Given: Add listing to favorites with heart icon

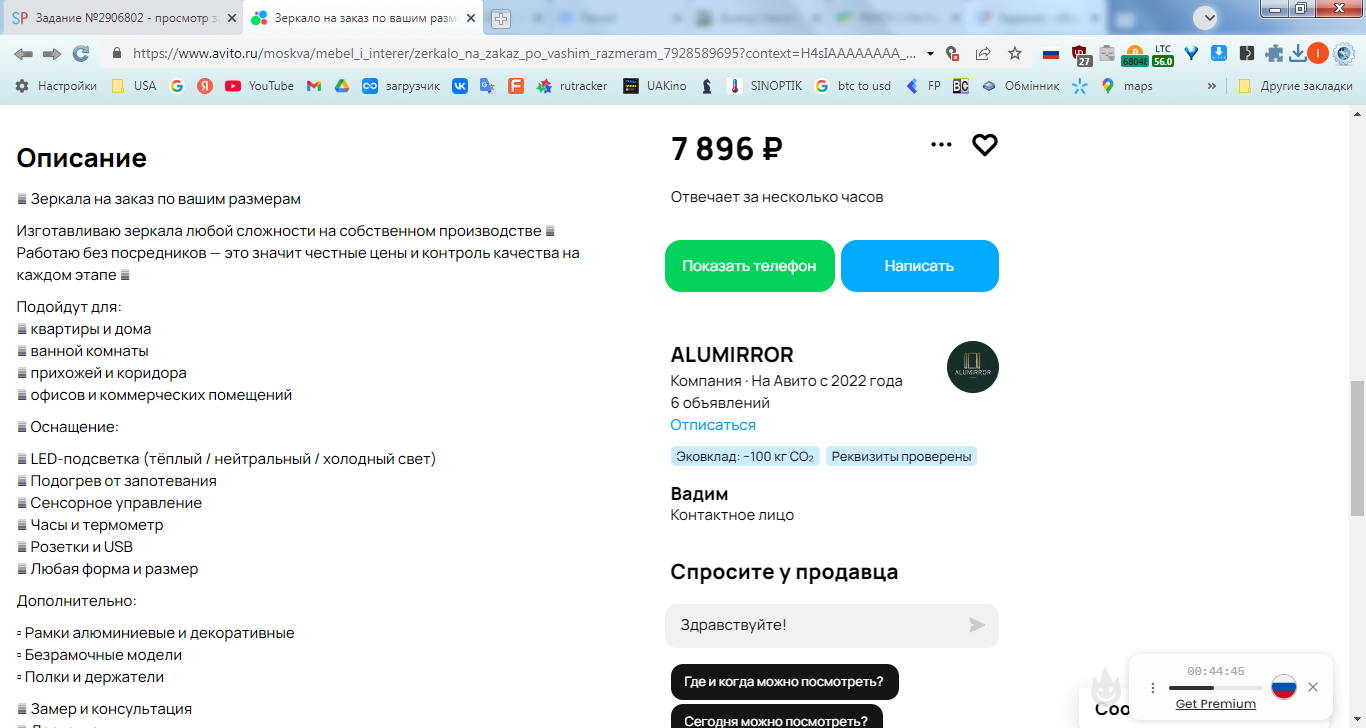Looking at the screenshot, I should [x=985, y=145].
